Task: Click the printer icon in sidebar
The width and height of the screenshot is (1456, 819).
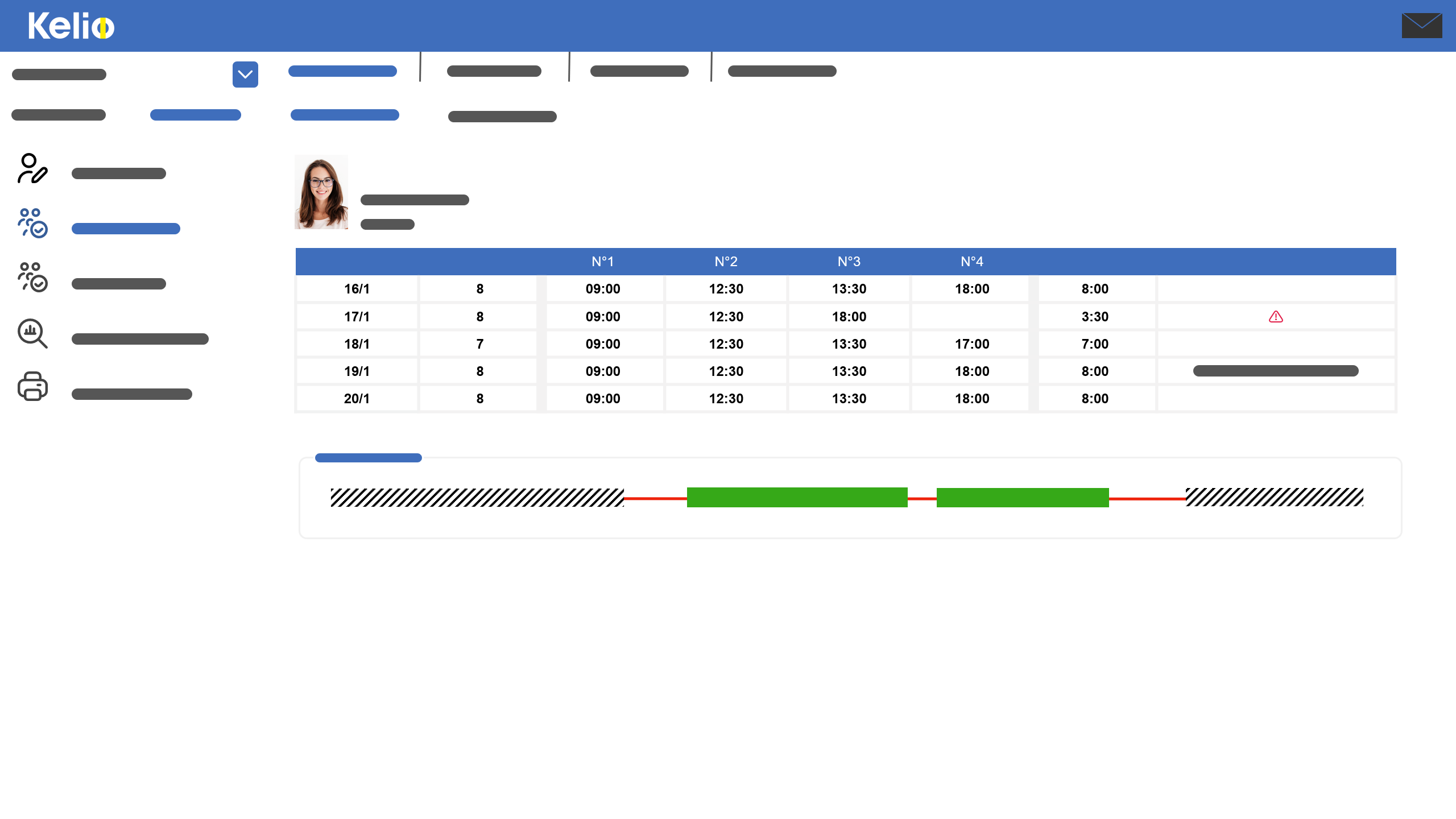Action: coord(32,387)
